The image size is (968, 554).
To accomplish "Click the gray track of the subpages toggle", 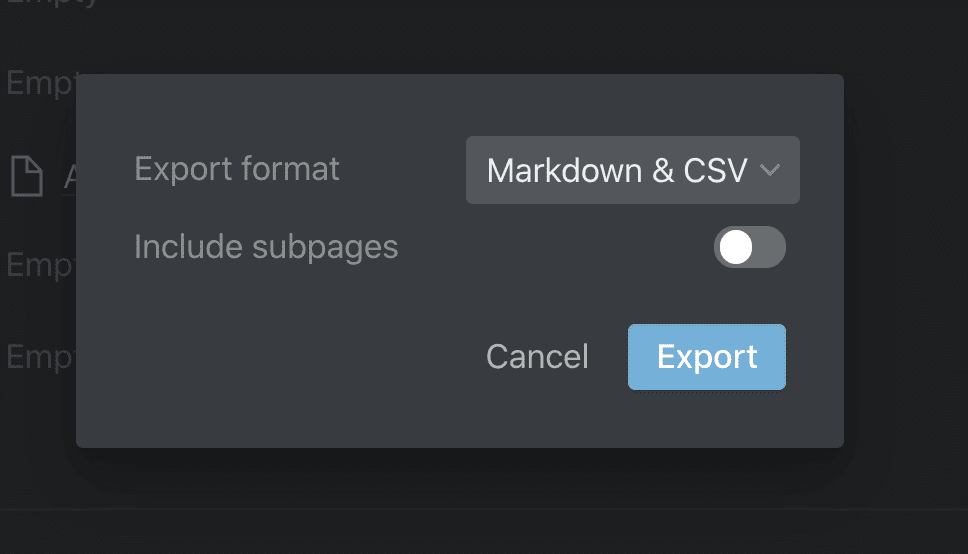I will (x=770, y=247).
